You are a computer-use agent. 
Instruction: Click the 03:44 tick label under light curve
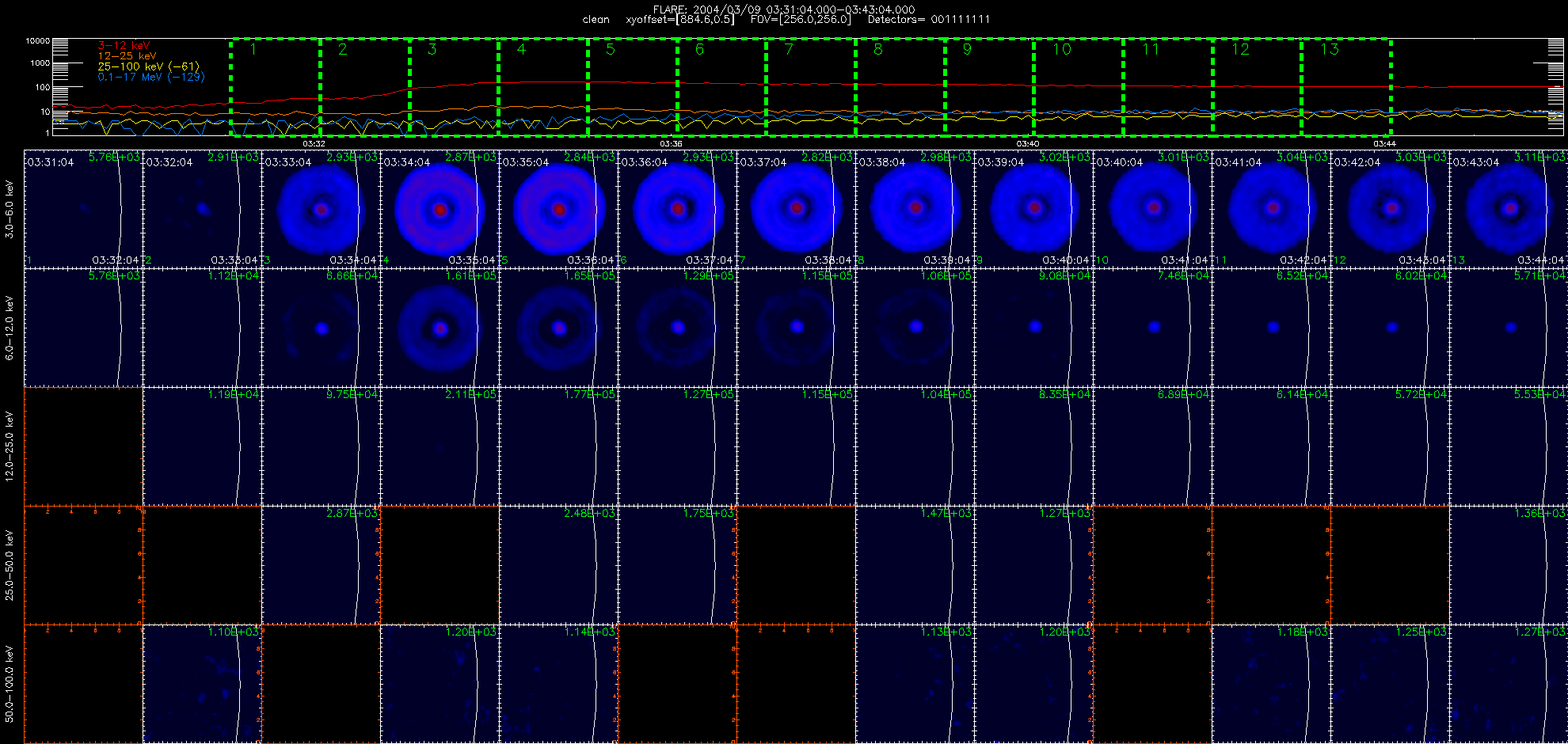point(1384,143)
